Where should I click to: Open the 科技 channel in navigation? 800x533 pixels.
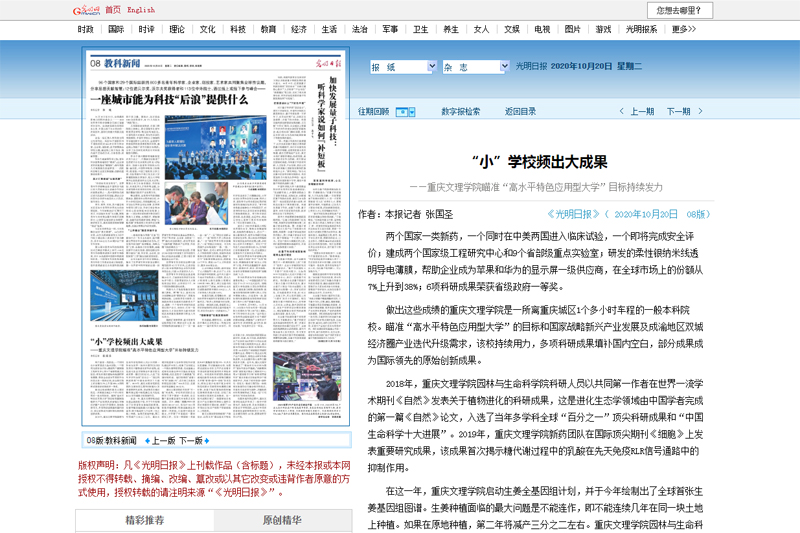click(x=238, y=30)
